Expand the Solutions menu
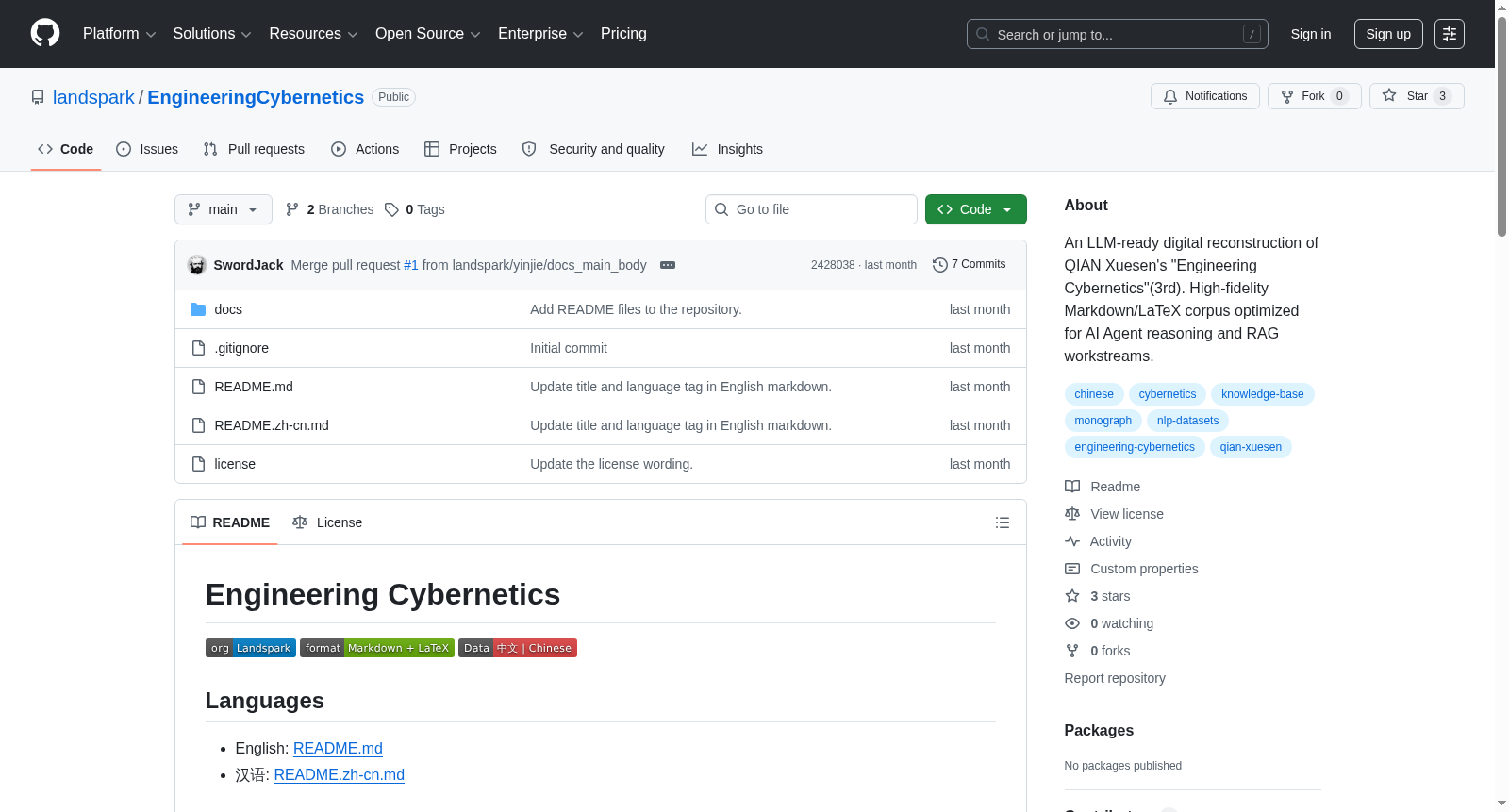This screenshot has height=812, width=1509. tap(212, 34)
